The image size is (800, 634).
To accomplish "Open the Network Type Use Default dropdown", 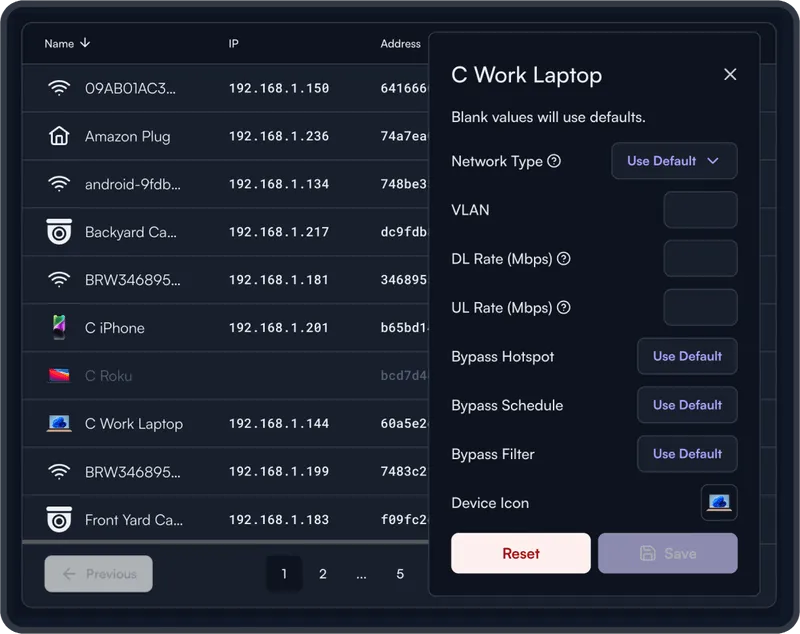I will (674, 161).
